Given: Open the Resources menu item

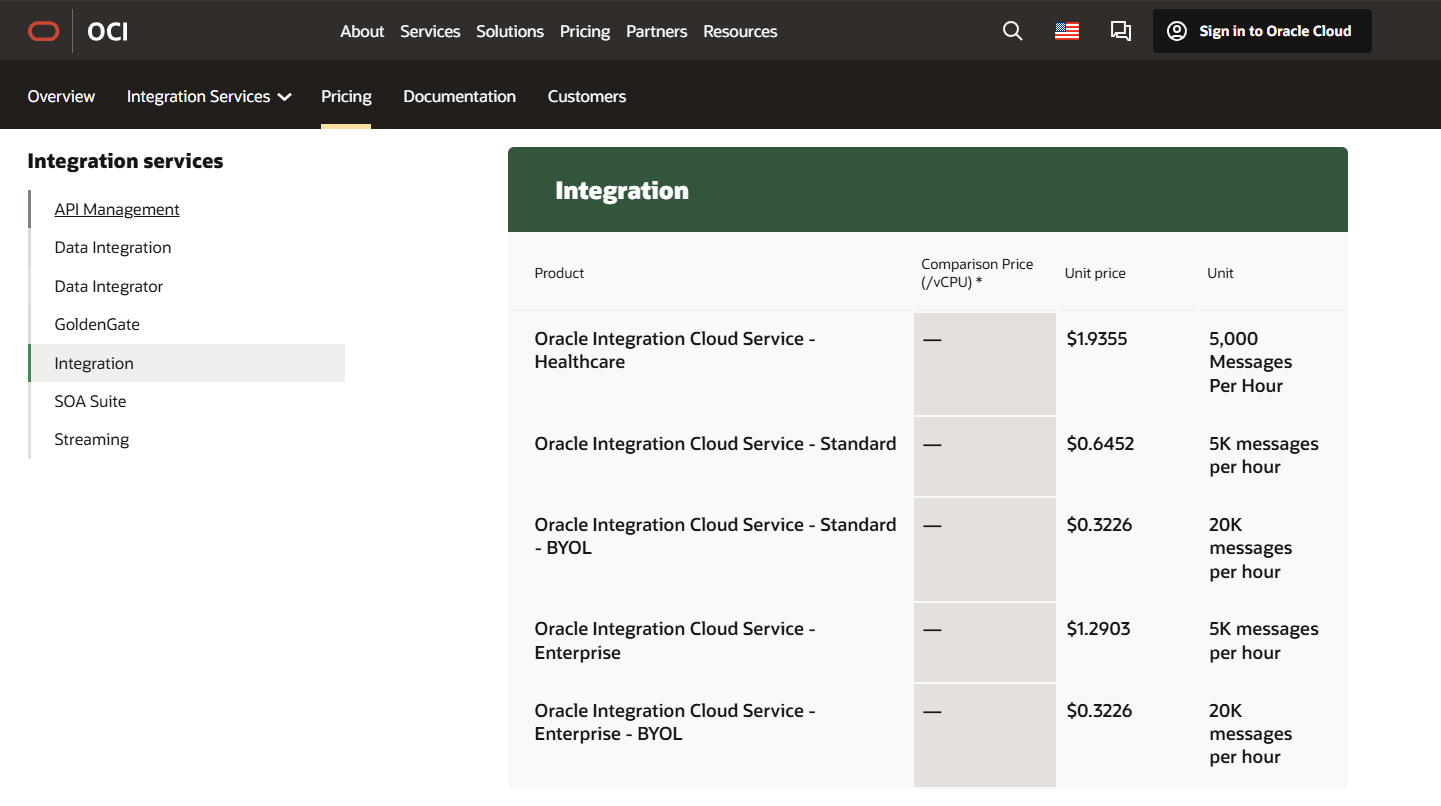Looking at the screenshot, I should [x=739, y=31].
